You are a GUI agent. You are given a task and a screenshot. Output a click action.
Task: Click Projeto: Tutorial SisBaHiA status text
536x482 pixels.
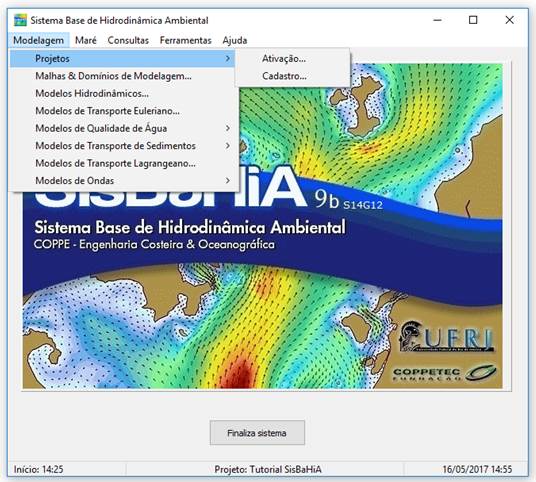pyautogui.click(x=268, y=469)
